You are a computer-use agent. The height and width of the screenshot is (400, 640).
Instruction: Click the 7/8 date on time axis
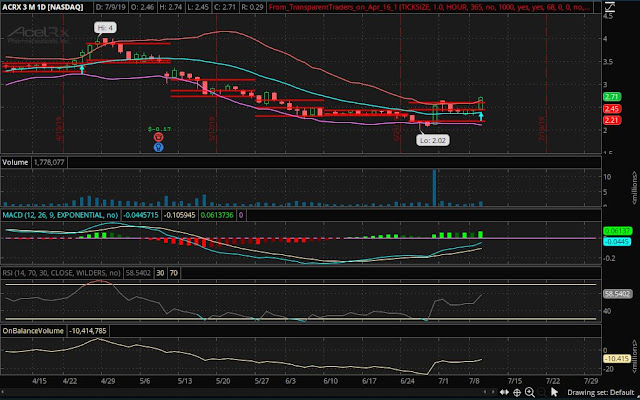(x=474, y=381)
